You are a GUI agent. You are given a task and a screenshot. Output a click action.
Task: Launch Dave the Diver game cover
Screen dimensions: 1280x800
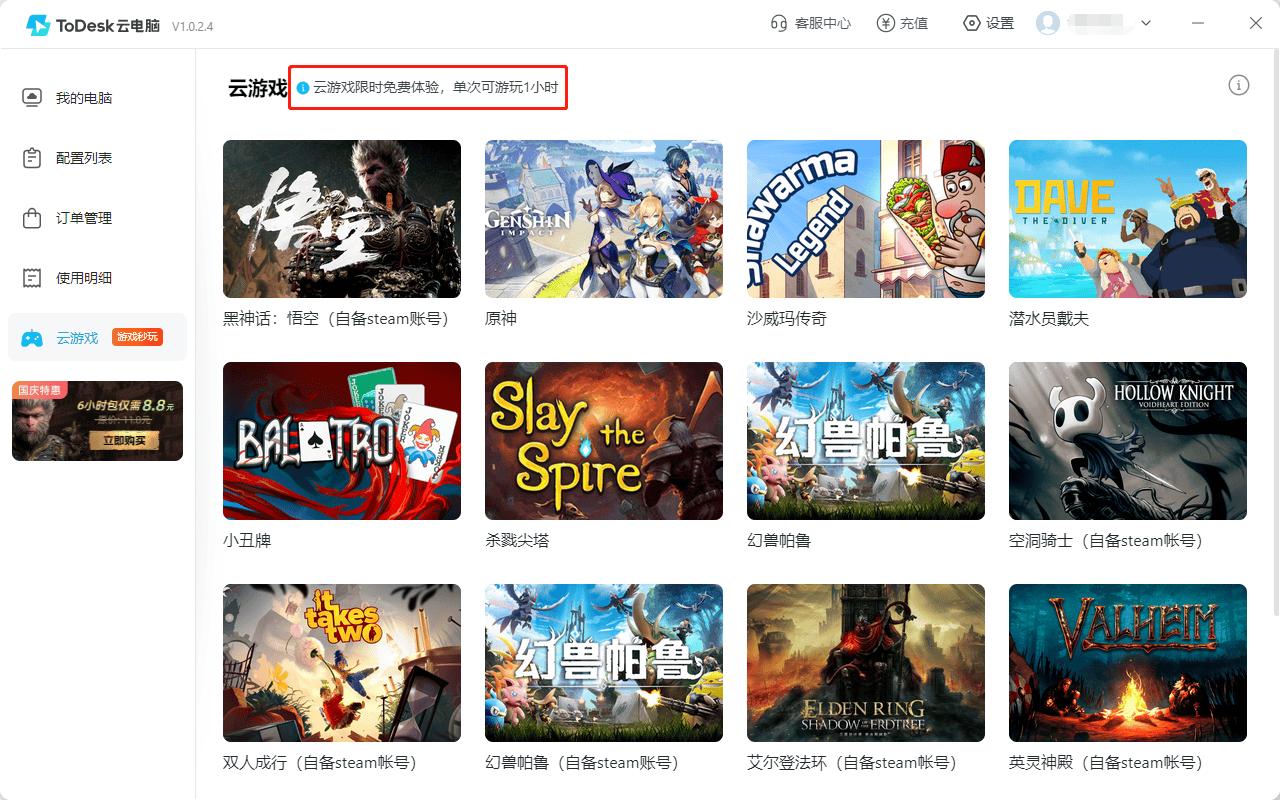click(x=1127, y=218)
